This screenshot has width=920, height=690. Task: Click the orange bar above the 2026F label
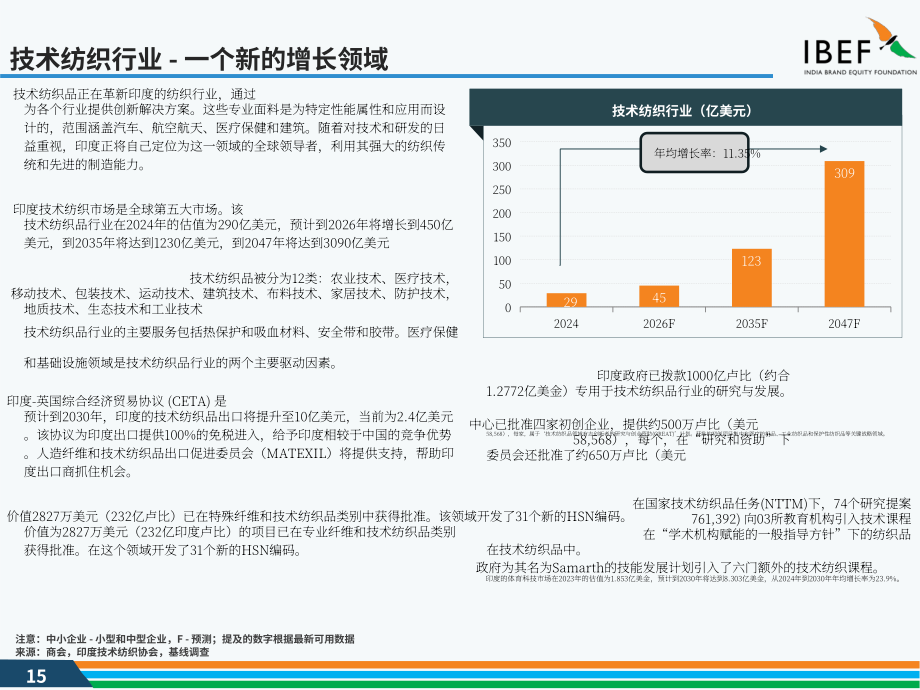[x=659, y=296]
